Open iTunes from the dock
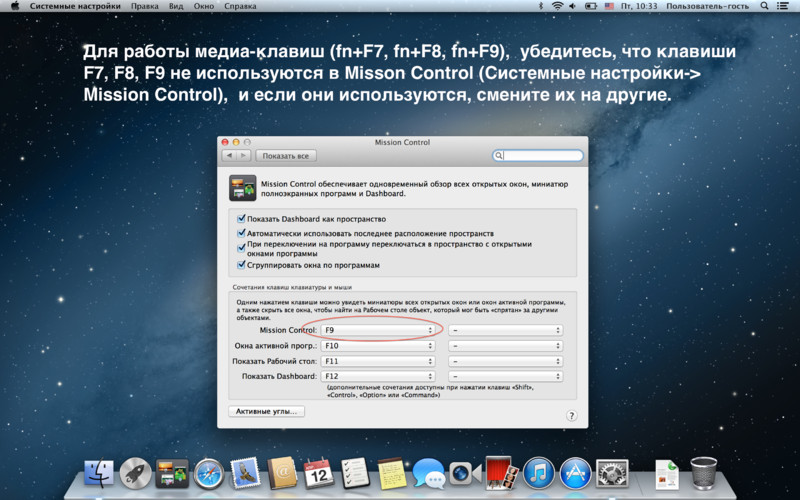 (538, 473)
